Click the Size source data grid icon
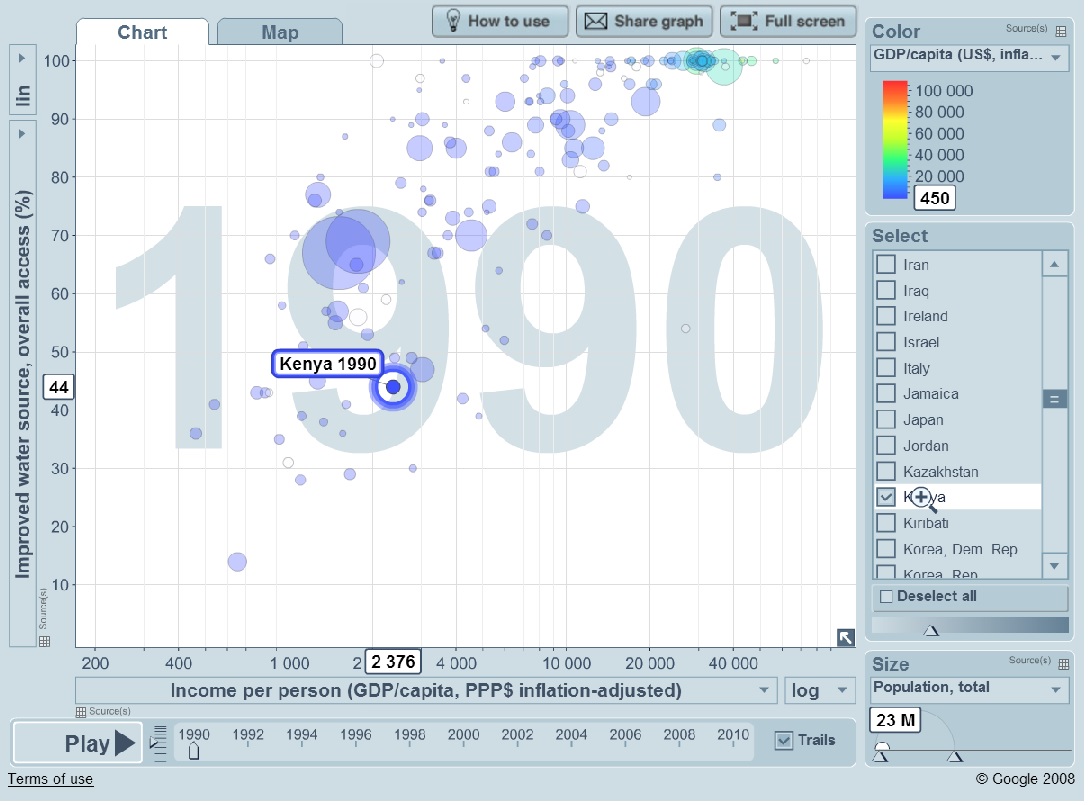 (x=1063, y=663)
